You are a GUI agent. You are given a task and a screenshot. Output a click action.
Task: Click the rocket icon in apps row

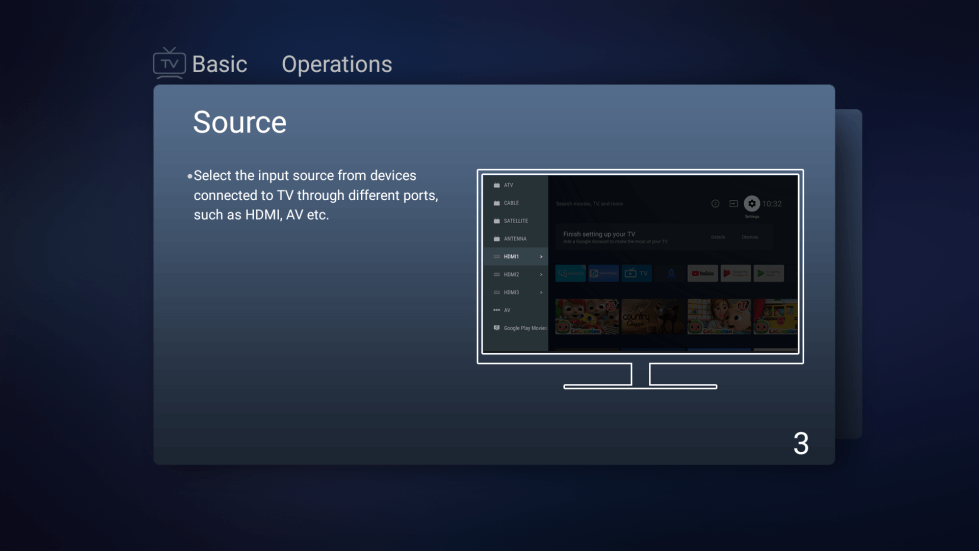[x=671, y=273]
